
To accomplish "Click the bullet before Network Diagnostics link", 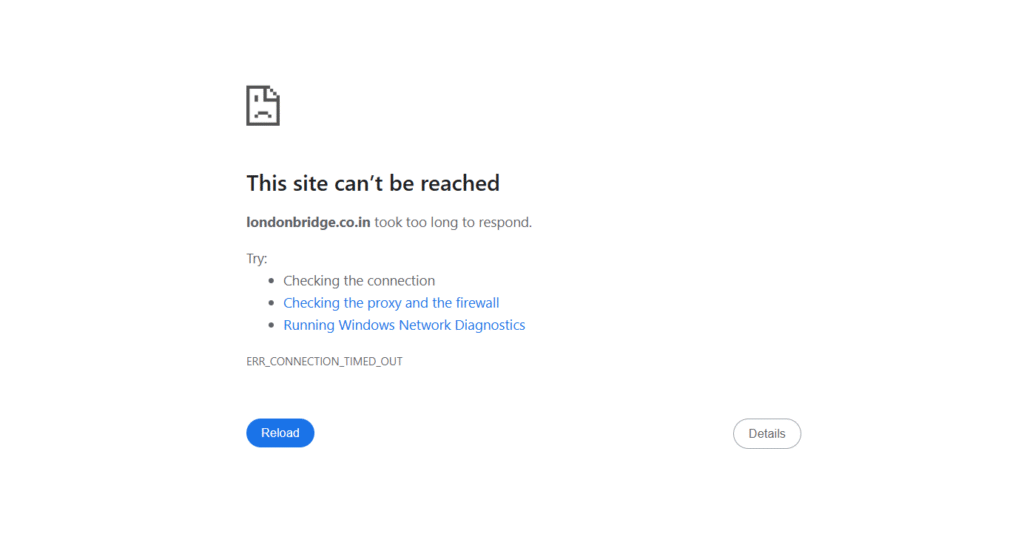I will [271, 325].
